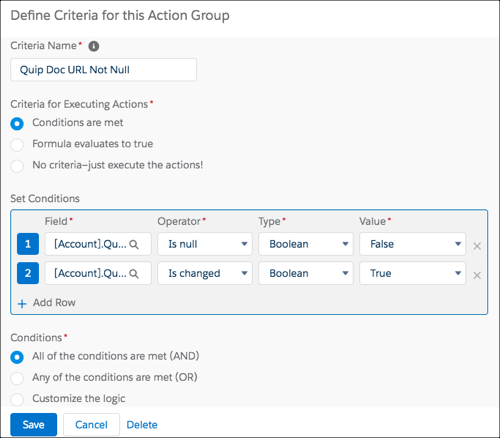The image size is (500, 438).
Task: Select 'Conditions are met' radio option
Action: coord(17,124)
